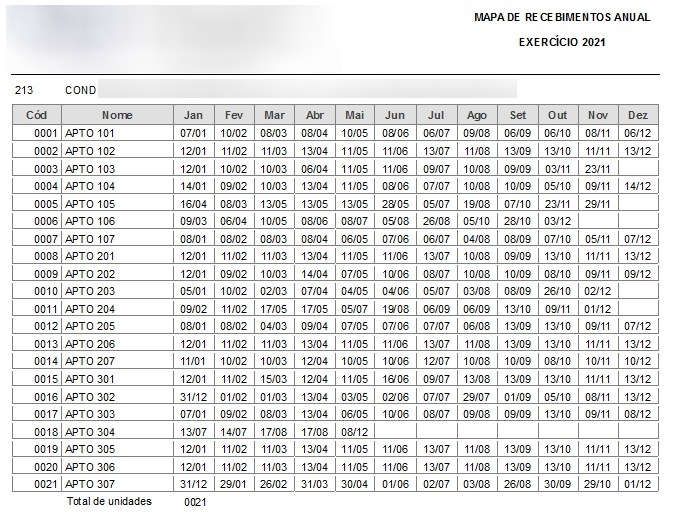Click the "Cód" column header

[x=36, y=115]
